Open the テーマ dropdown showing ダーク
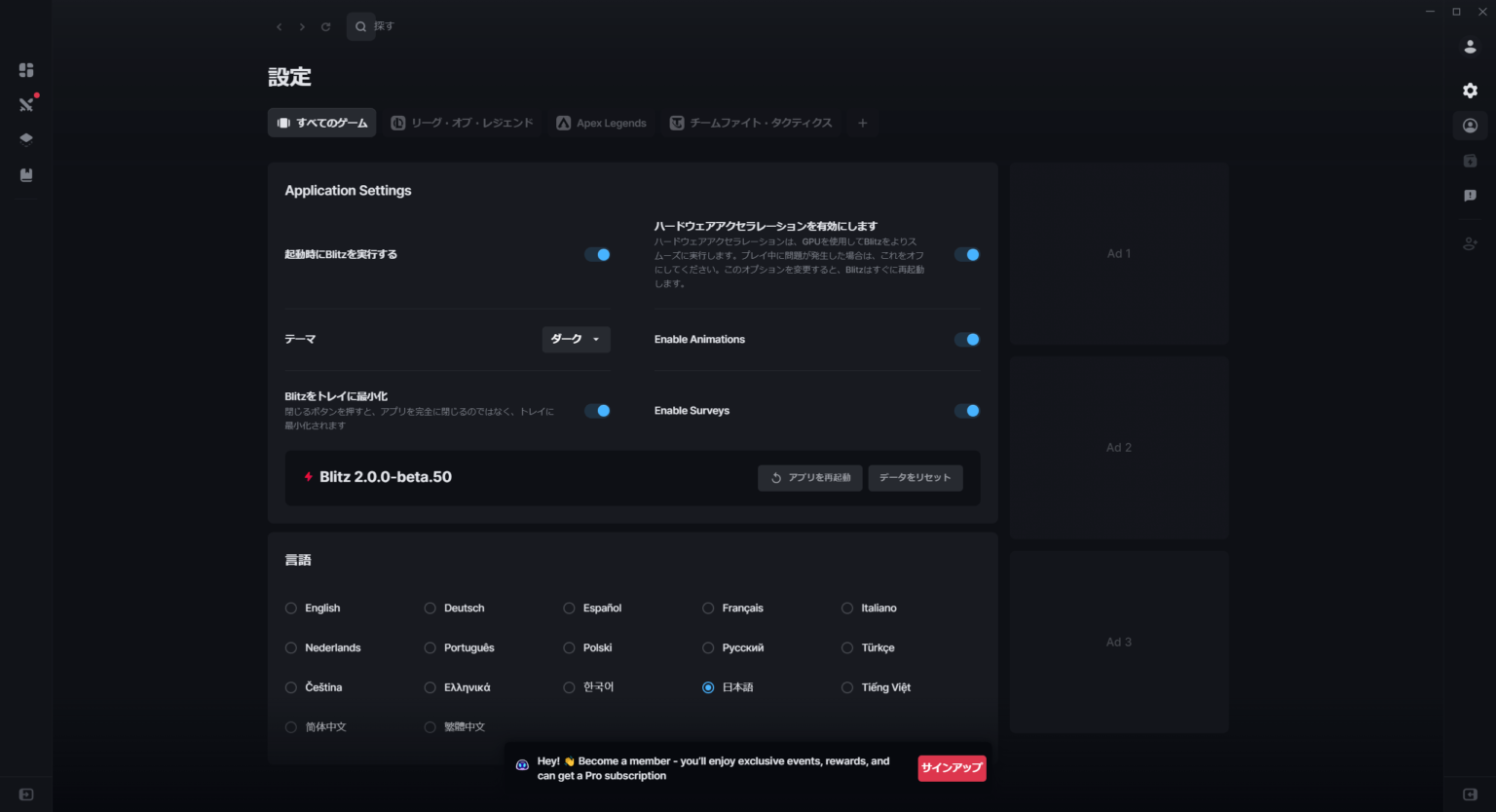This screenshot has height=812, width=1496. (576, 339)
